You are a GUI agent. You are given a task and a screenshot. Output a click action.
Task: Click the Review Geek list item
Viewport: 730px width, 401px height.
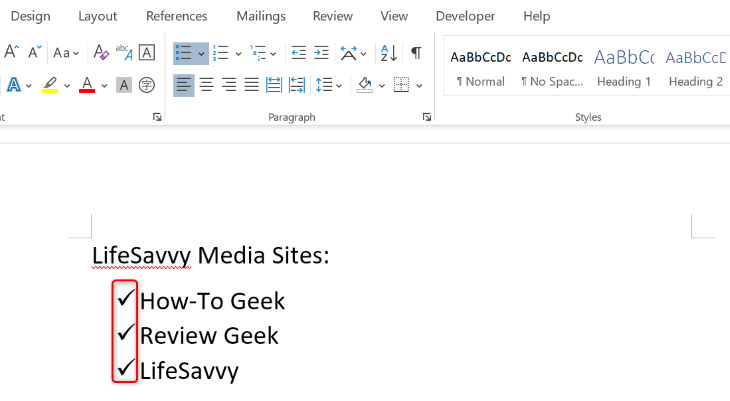[209, 336]
